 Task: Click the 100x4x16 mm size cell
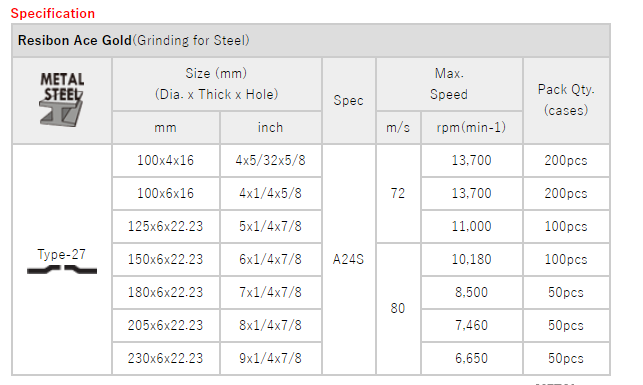165,160
